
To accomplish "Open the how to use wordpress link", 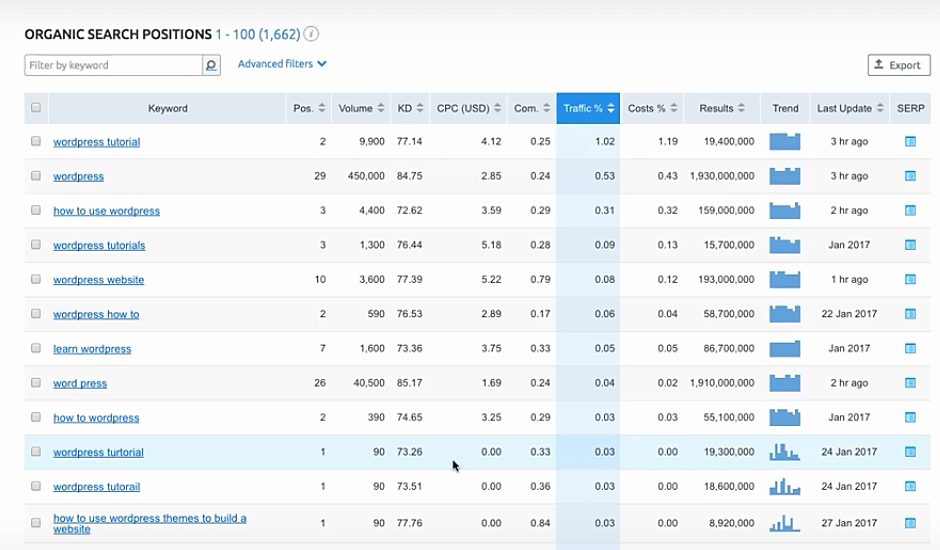I will pos(107,211).
